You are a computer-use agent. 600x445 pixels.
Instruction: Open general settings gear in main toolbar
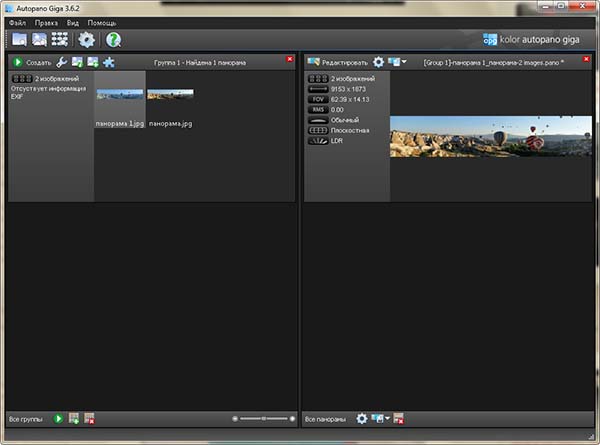pyautogui.click(x=87, y=40)
